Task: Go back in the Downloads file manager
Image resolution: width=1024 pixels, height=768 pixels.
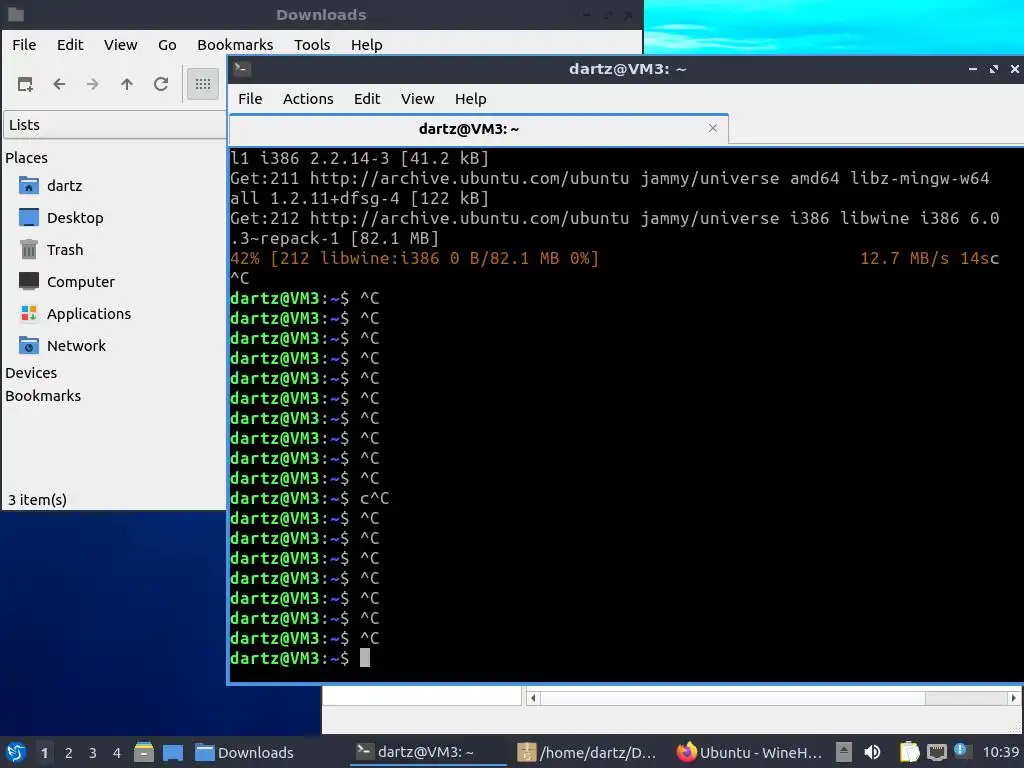Action: coord(59,84)
